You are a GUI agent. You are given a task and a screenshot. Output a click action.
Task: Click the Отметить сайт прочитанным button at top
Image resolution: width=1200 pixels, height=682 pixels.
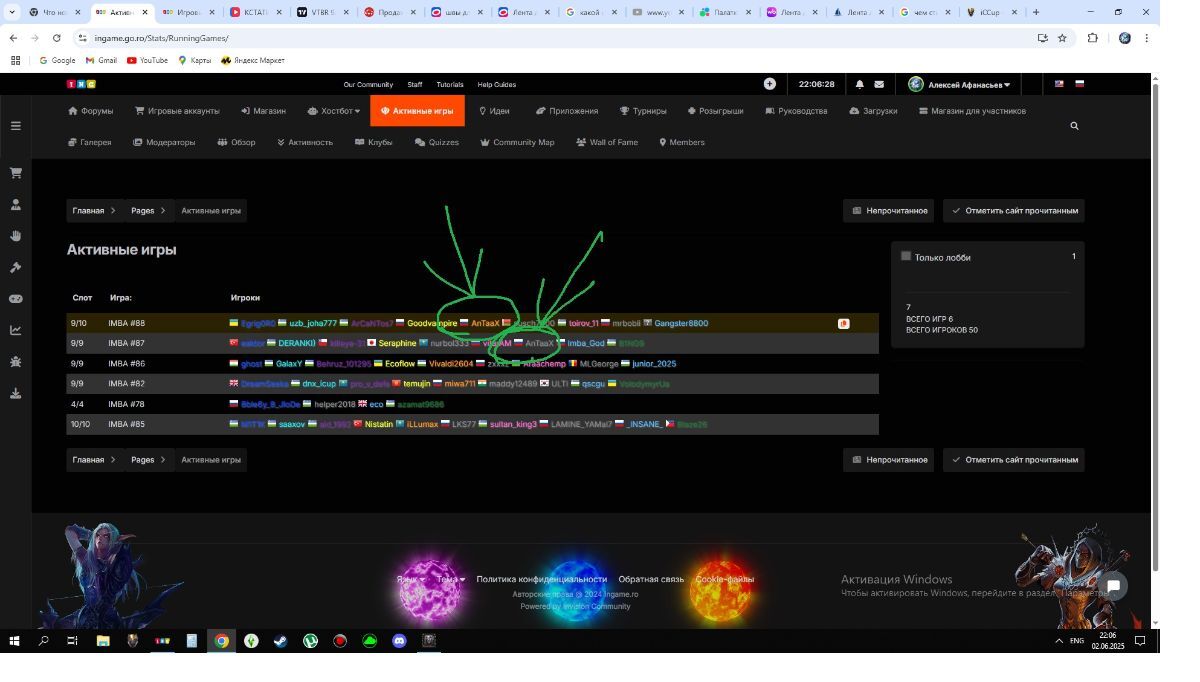pyautogui.click(x=1014, y=211)
